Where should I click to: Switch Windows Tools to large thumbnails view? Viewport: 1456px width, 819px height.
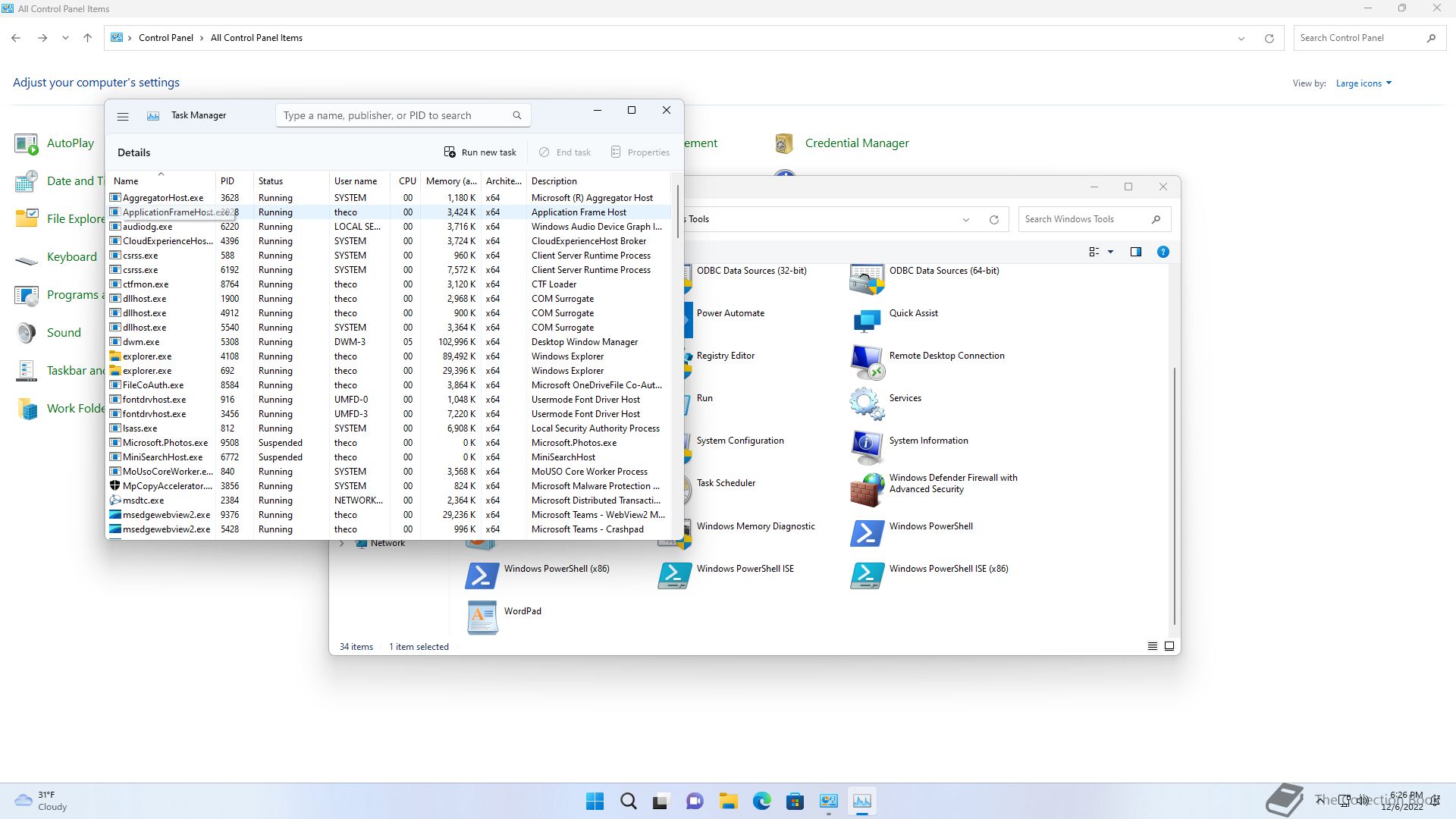pyautogui.click(x=1169, y=647)
